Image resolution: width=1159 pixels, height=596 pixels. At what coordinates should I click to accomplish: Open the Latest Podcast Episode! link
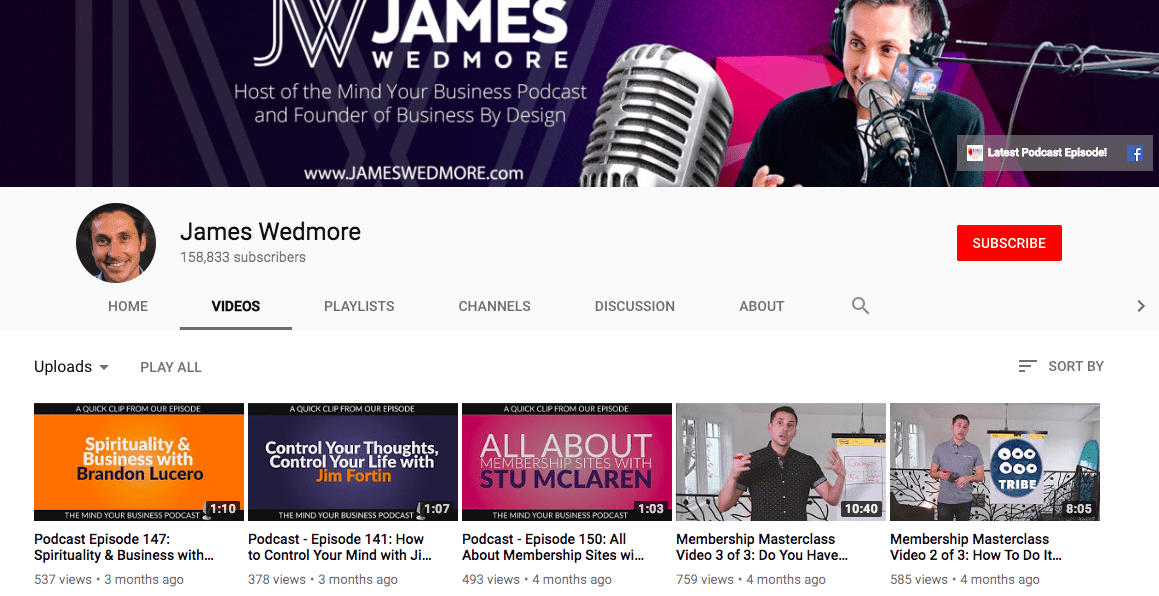(x=1047, y=152)
